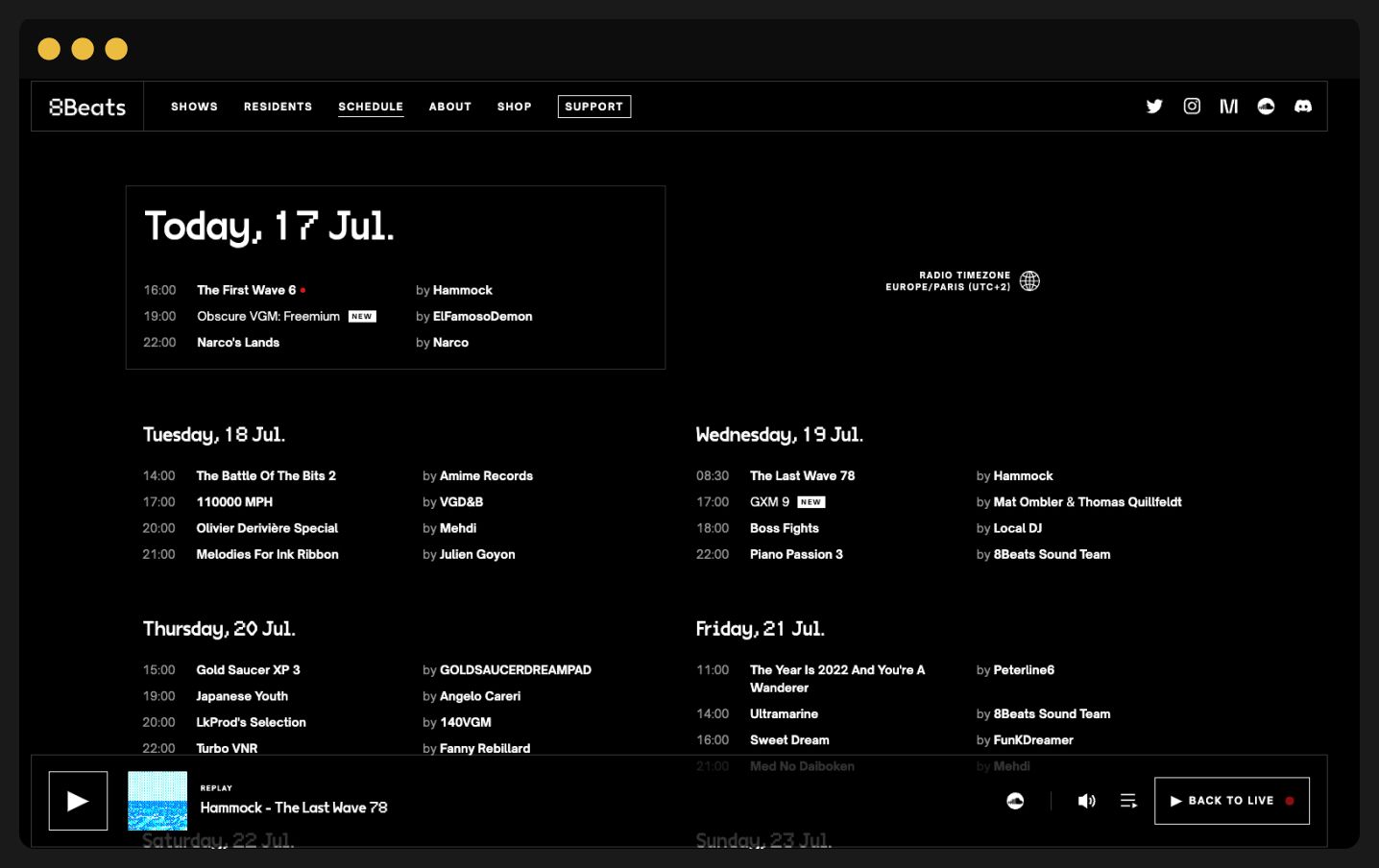Open The First Wave 6 show

click(x=247, y=290)
